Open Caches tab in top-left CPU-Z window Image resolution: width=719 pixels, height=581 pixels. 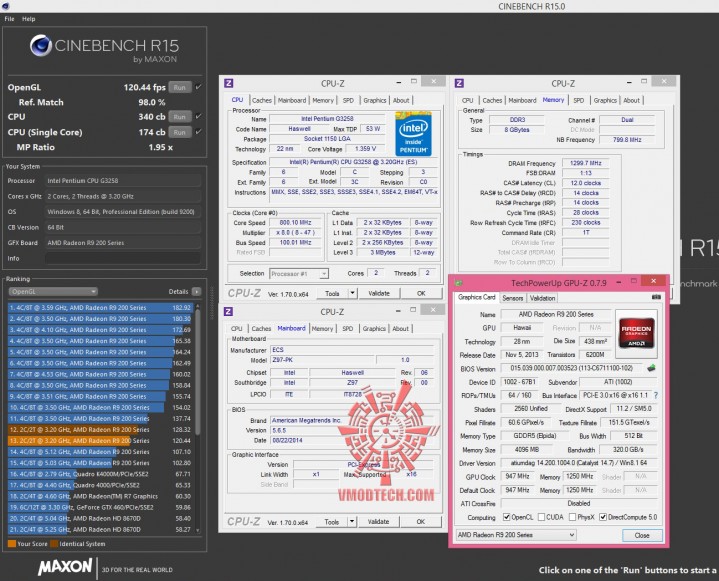click(262, 100)
